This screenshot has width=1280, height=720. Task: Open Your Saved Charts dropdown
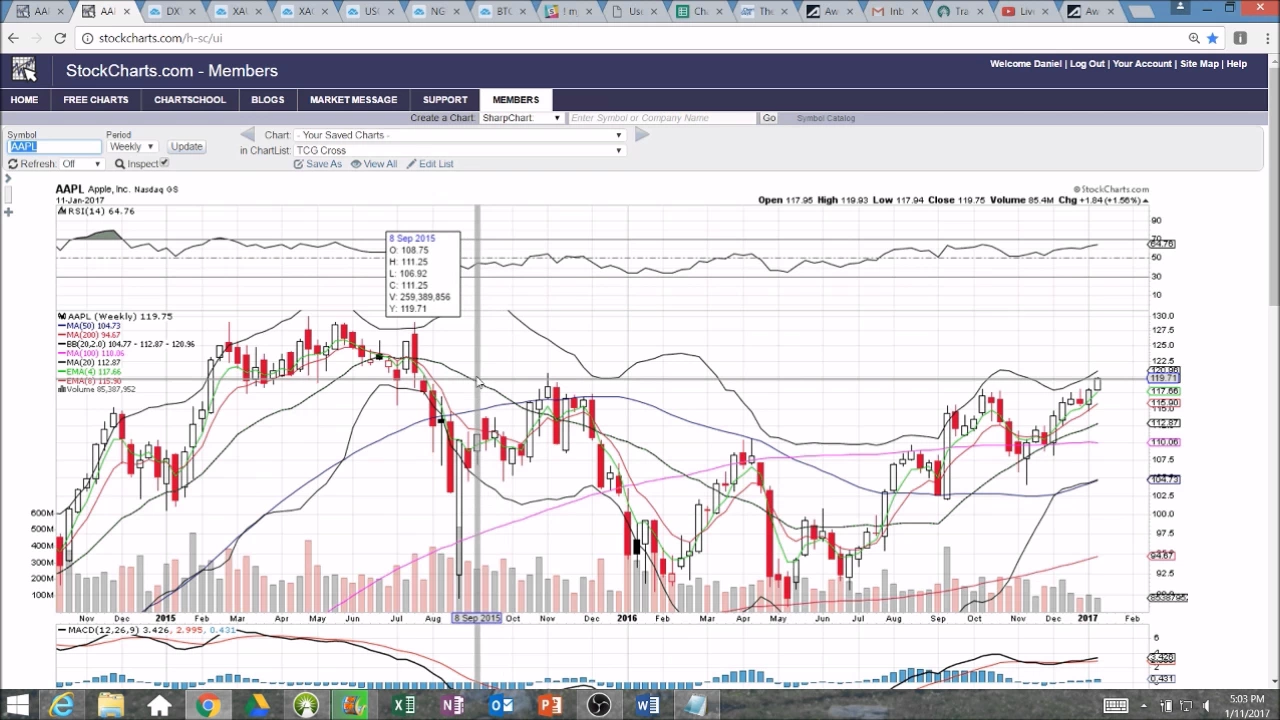coord(459,135)
